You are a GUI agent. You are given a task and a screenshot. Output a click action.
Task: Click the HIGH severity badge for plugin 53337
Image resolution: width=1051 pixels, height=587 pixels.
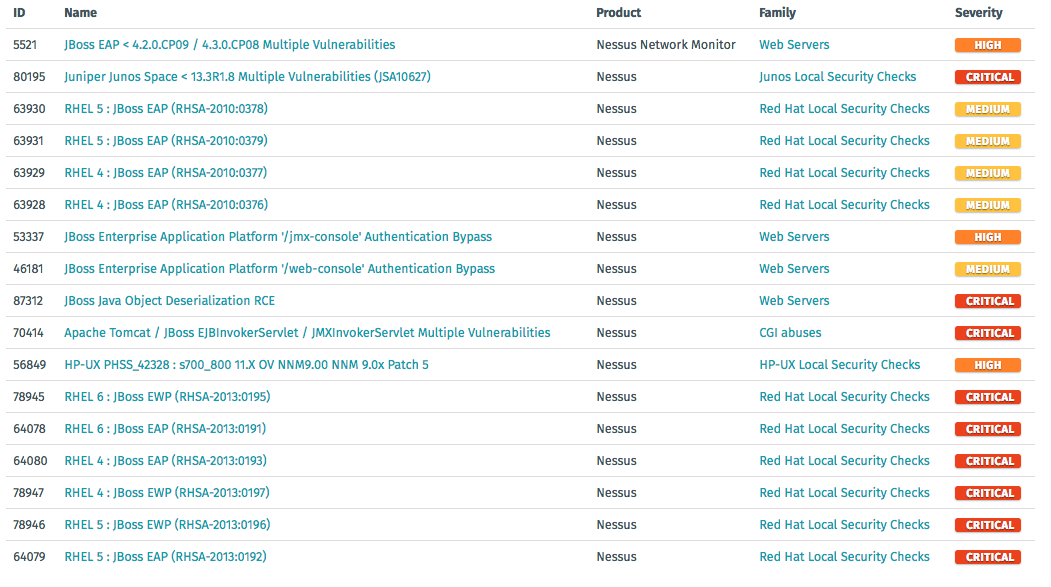(x=988, y=237)
